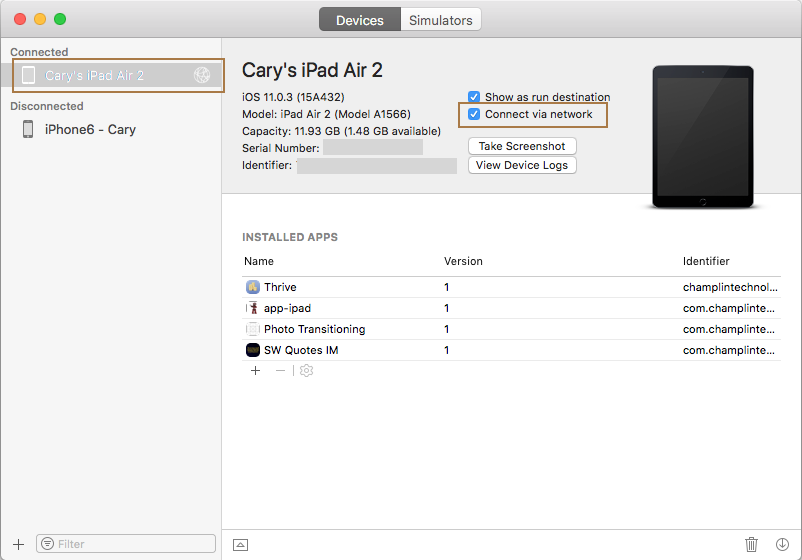
Task: Select iPhone6 - Cary in the sidebar
Action: coord(90,129)
